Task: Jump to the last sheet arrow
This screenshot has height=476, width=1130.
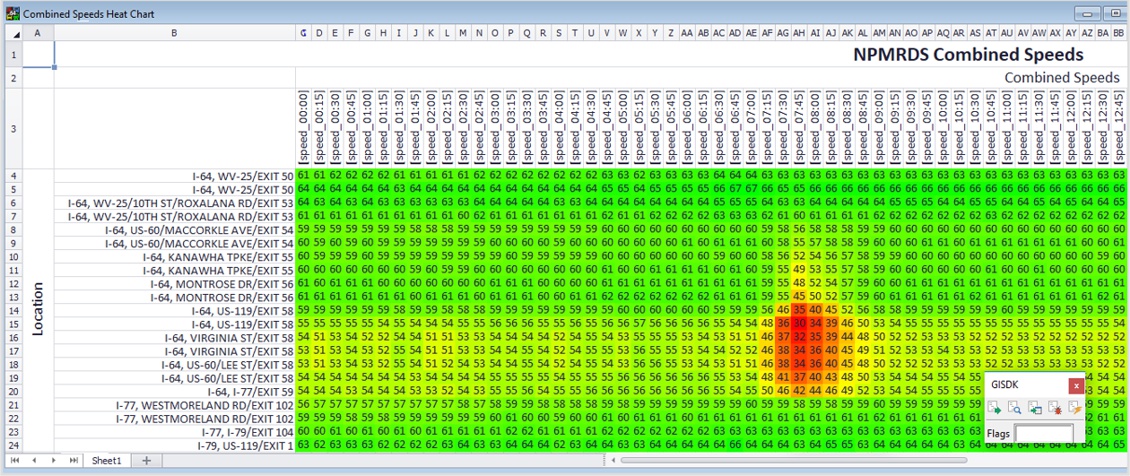Action: [x=73, y=460]
